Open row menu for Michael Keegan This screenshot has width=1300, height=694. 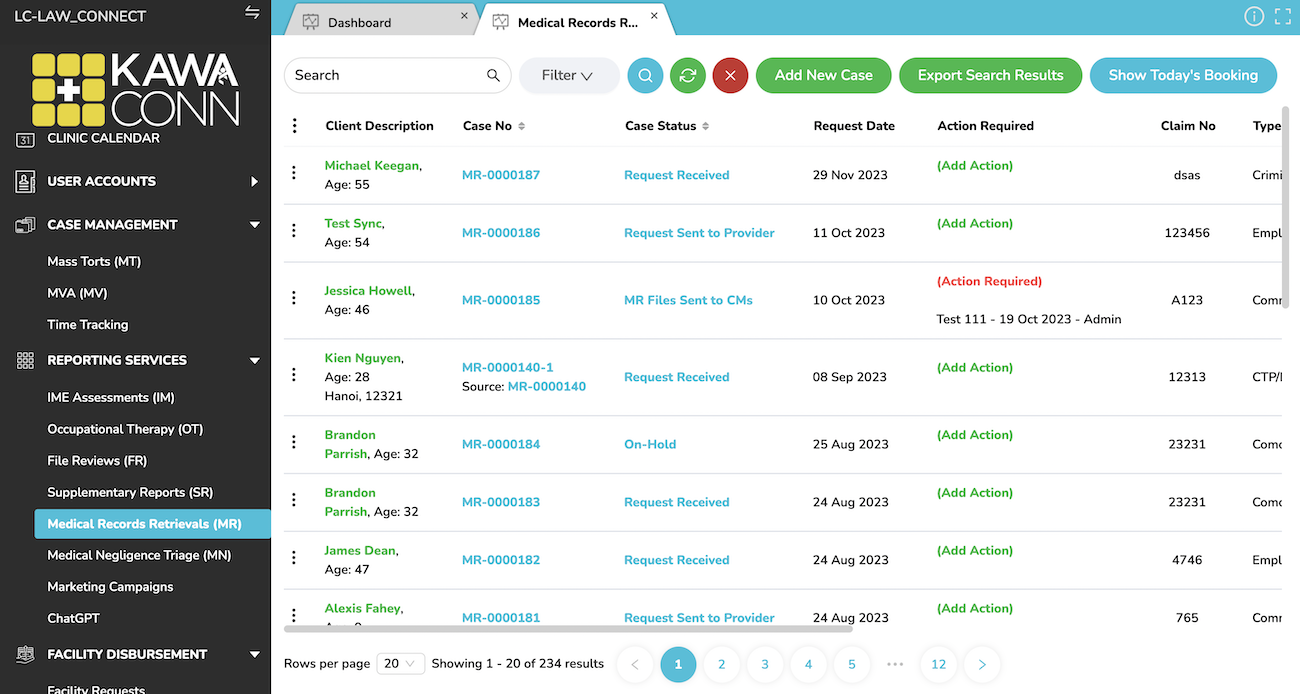(294, 174)
